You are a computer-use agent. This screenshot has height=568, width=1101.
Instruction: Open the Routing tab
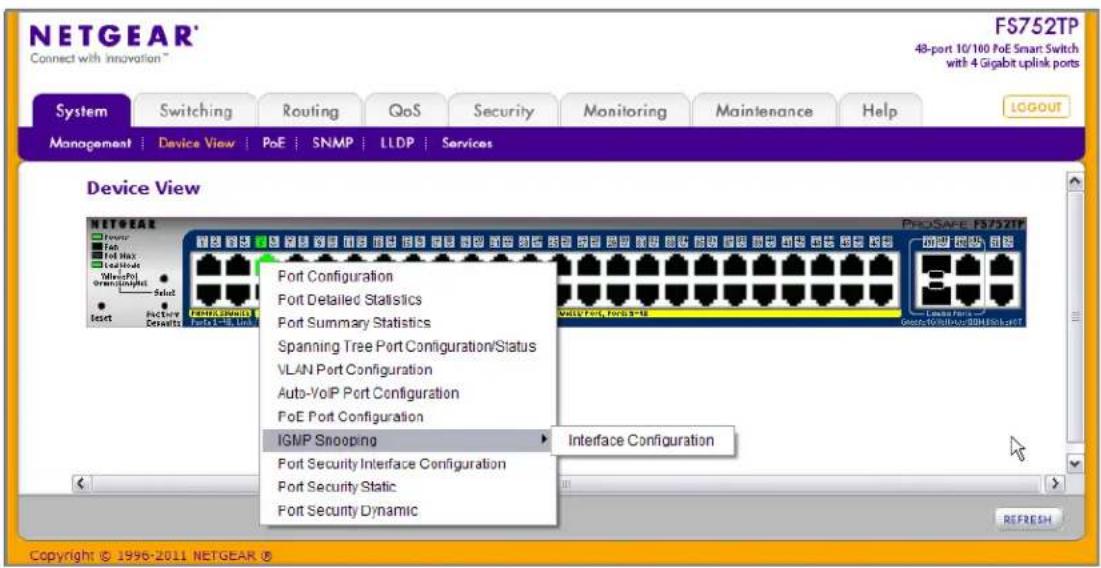tap(310, 111)
